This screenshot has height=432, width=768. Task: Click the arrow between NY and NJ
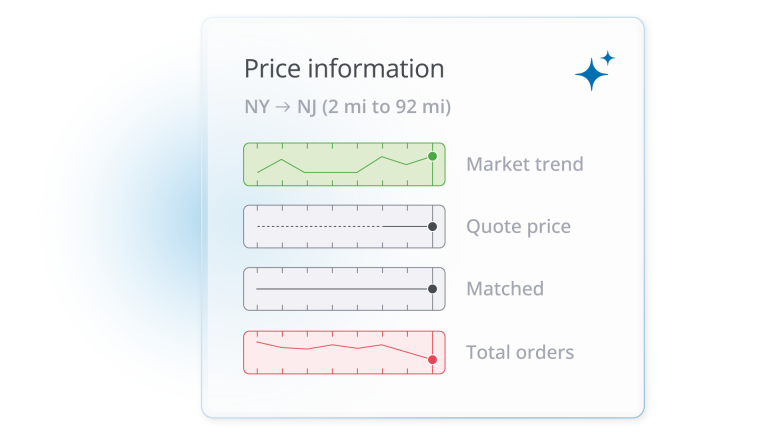283,106
